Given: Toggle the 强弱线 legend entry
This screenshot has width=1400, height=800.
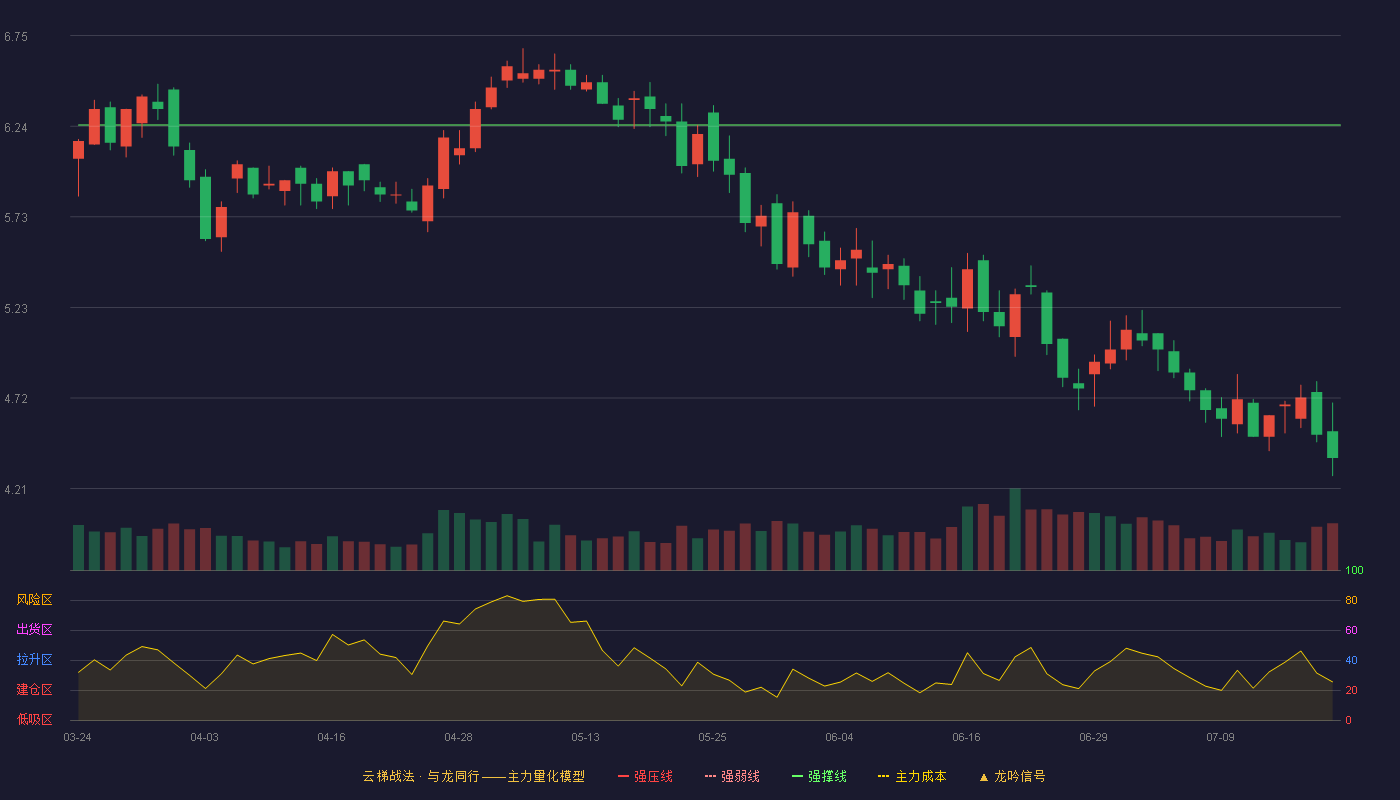Looking at the screenshot, I should [x=732, y=776].
